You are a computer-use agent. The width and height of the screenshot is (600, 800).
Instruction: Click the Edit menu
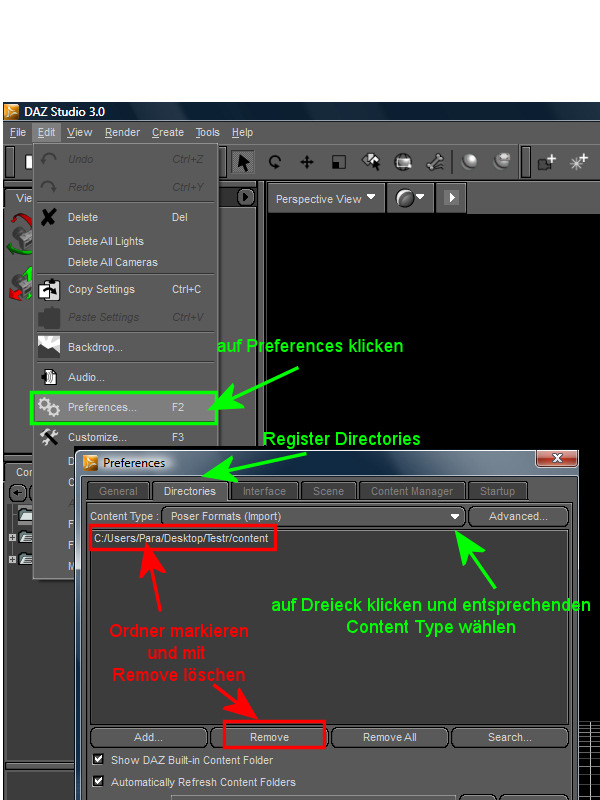pos(46,133)
